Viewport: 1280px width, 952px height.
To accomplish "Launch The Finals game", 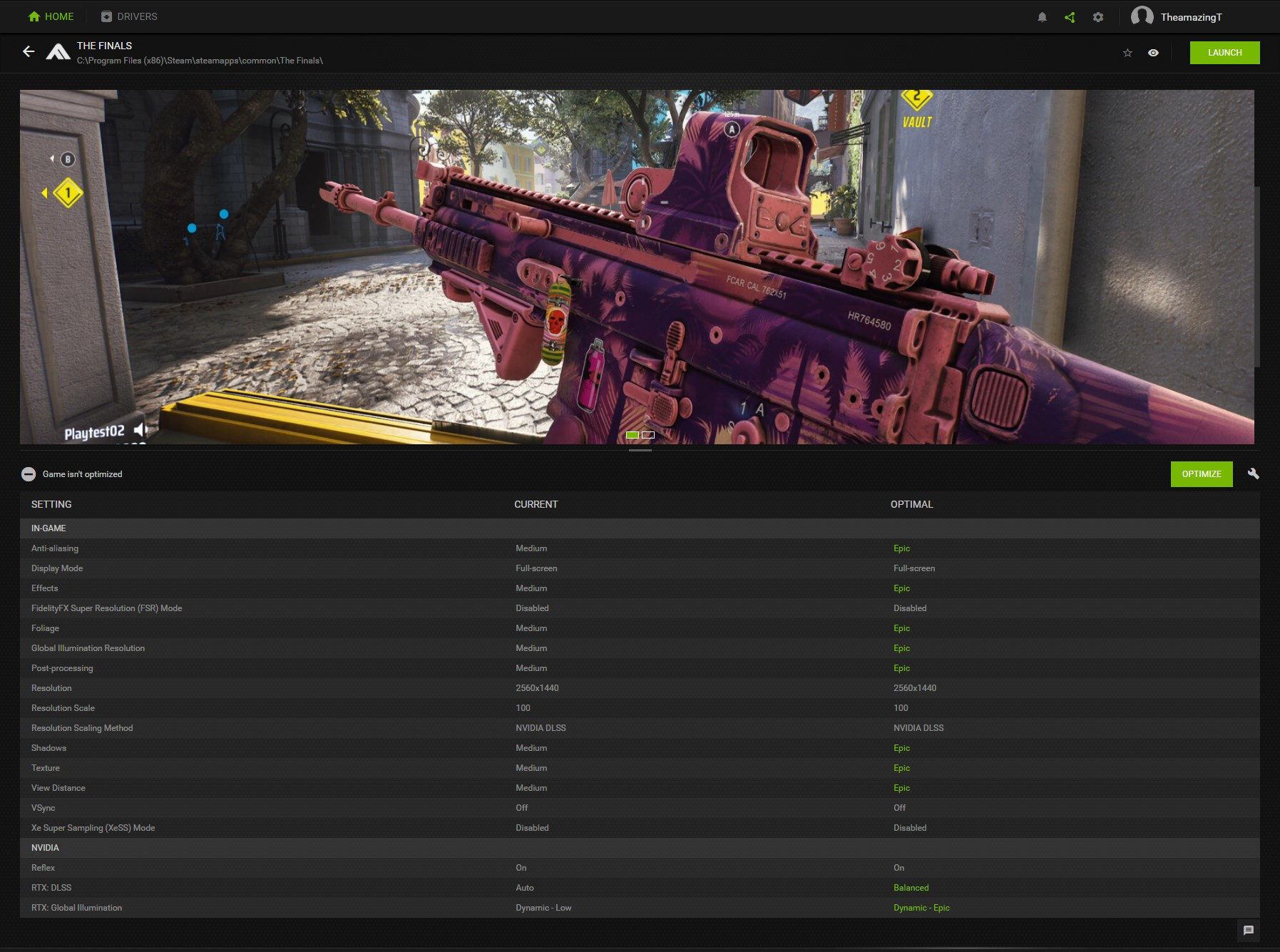I will [x=1224, y=53].
